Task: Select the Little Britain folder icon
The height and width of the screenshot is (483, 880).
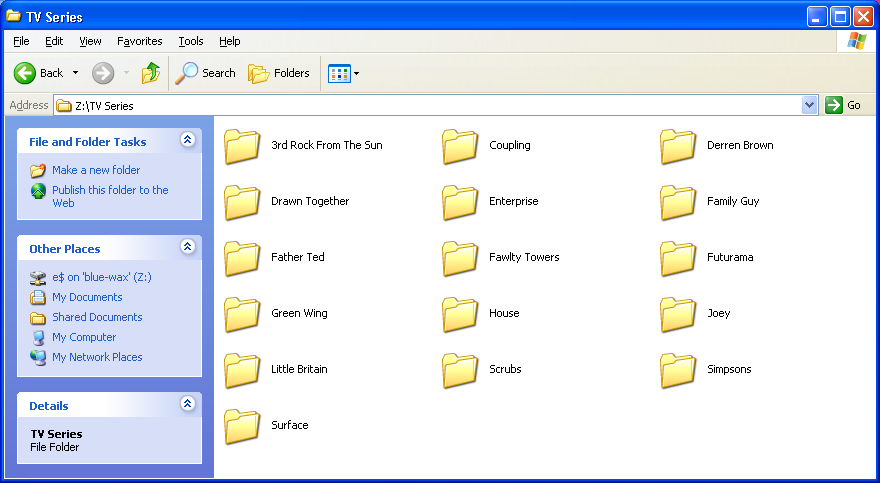Action: 242,371
